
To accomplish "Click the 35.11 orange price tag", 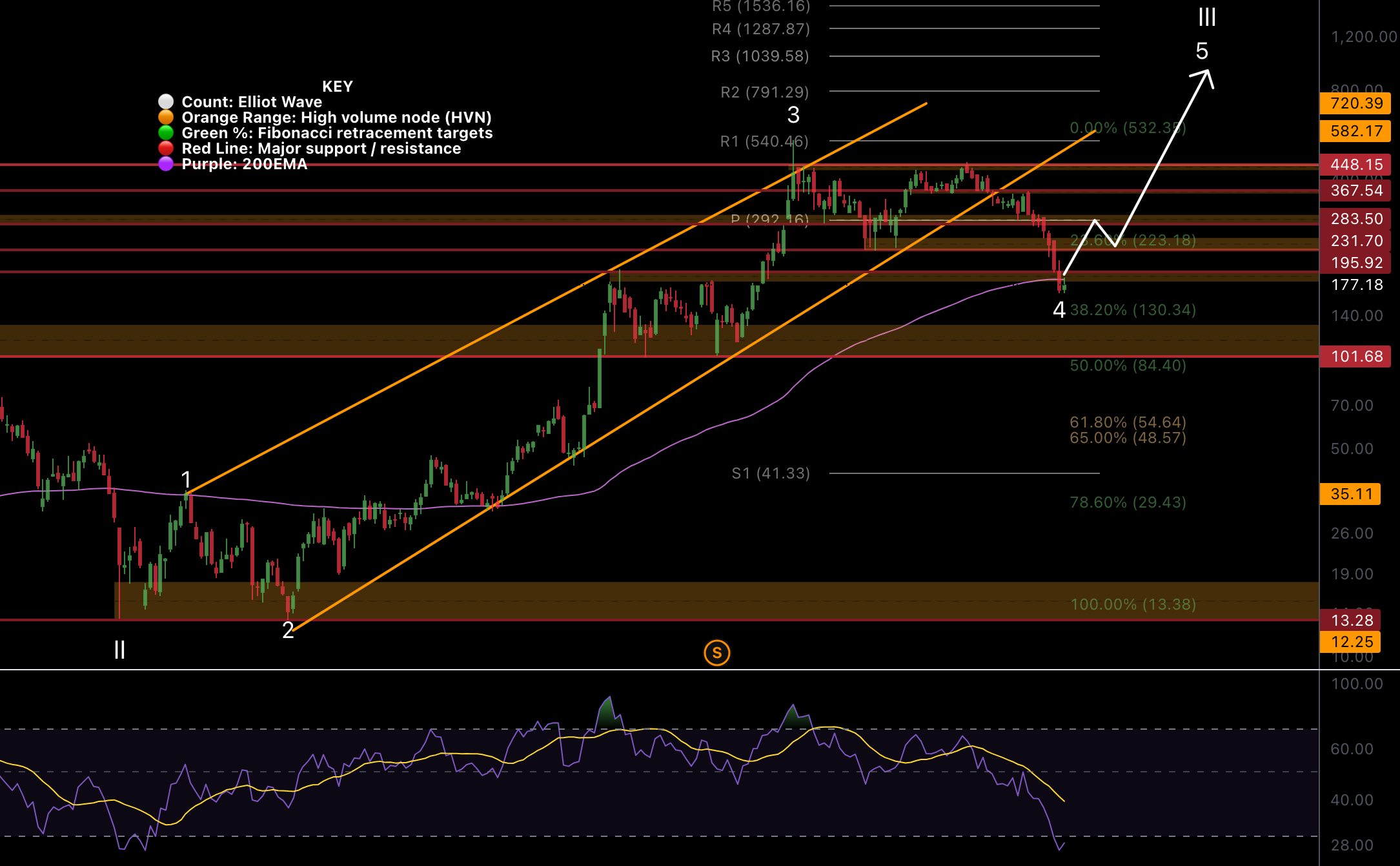I will pos(1350,494).
